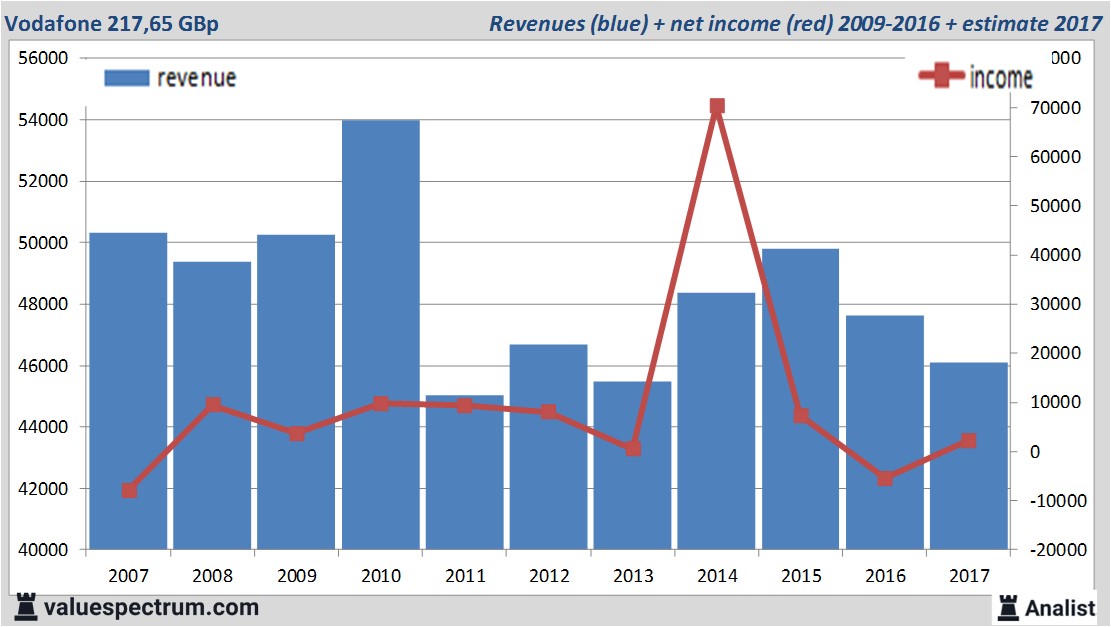The width and height of the screenshot is (1111, 627).
Task: Select the 2012 revenue bar
Action: [x=548, y=447]
